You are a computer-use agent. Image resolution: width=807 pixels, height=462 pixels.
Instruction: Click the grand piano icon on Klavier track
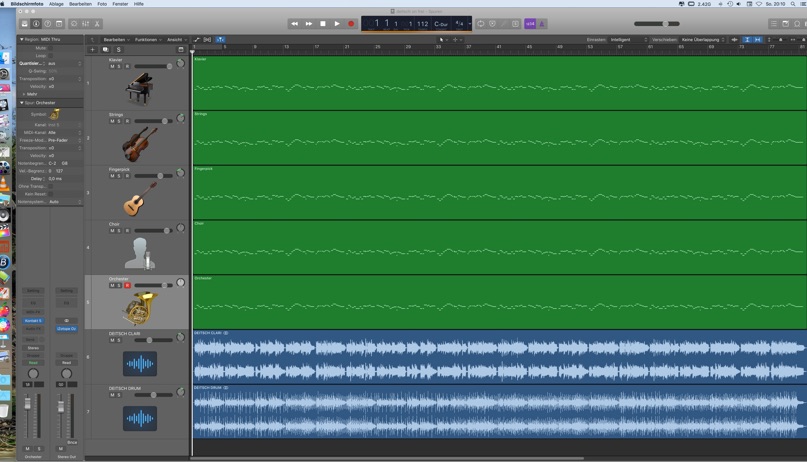[139, 88]
